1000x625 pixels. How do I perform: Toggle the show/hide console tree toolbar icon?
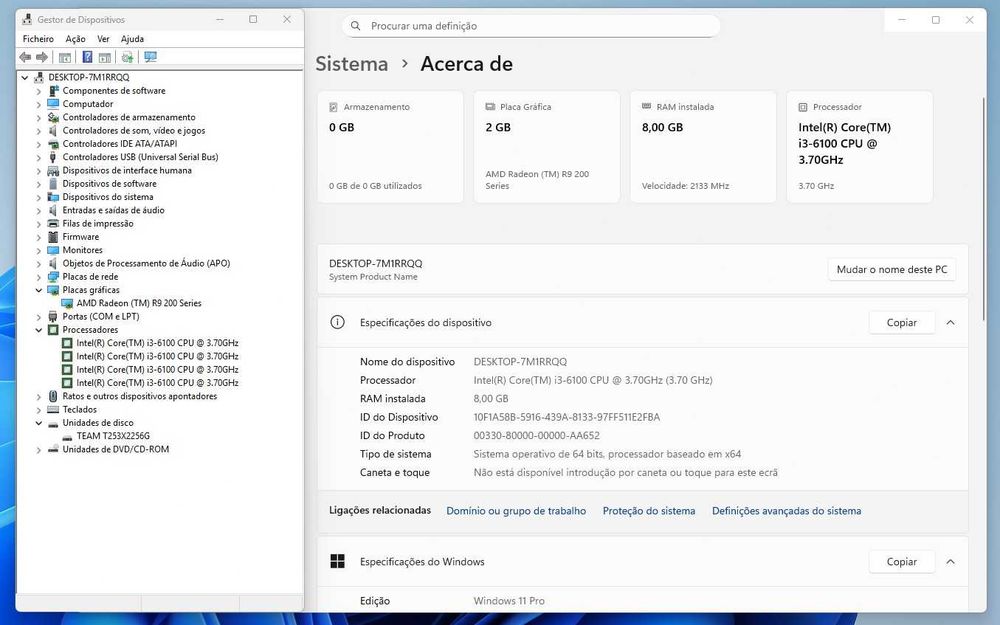(65, 57)
